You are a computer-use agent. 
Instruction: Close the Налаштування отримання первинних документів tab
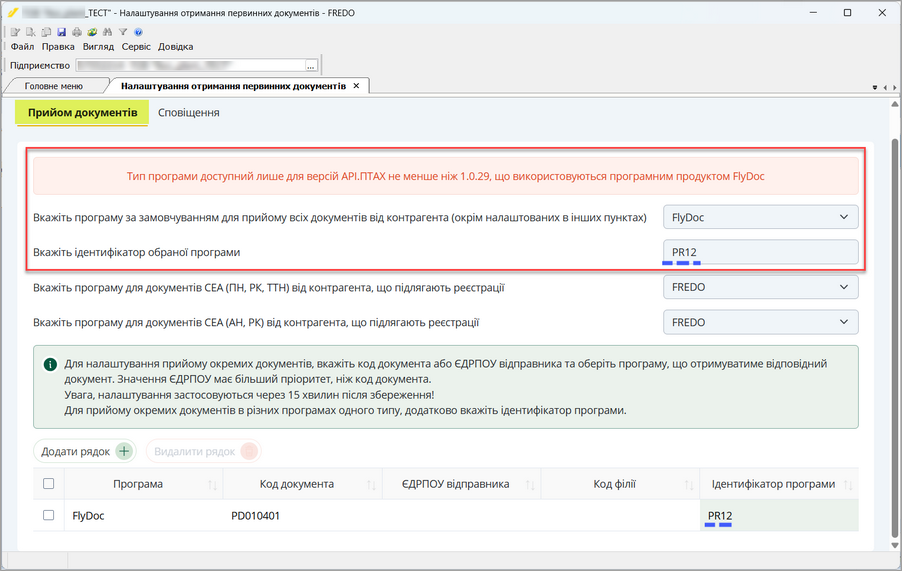(357, 86)
